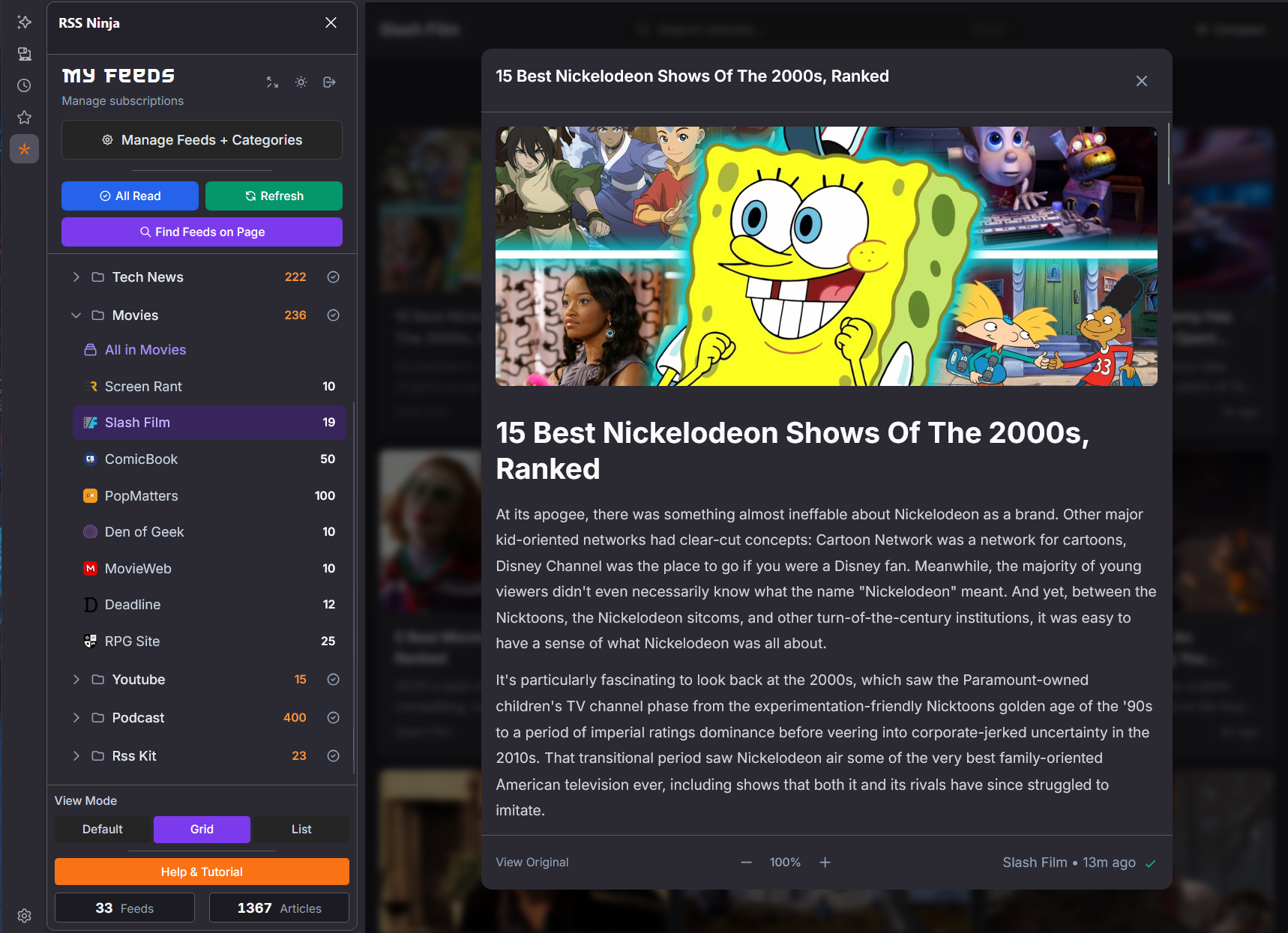Open the ComicBook feed in the list
Image resolution: width=1288 pixels, height=933 pixels.
141,459
